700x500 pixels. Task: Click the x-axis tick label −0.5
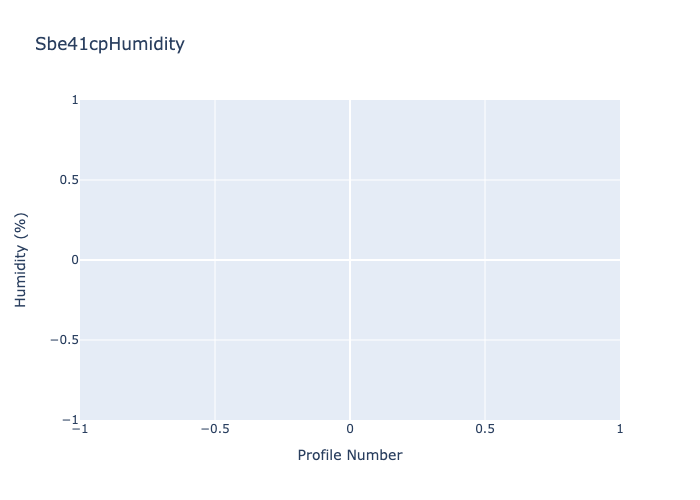[215, 429]
